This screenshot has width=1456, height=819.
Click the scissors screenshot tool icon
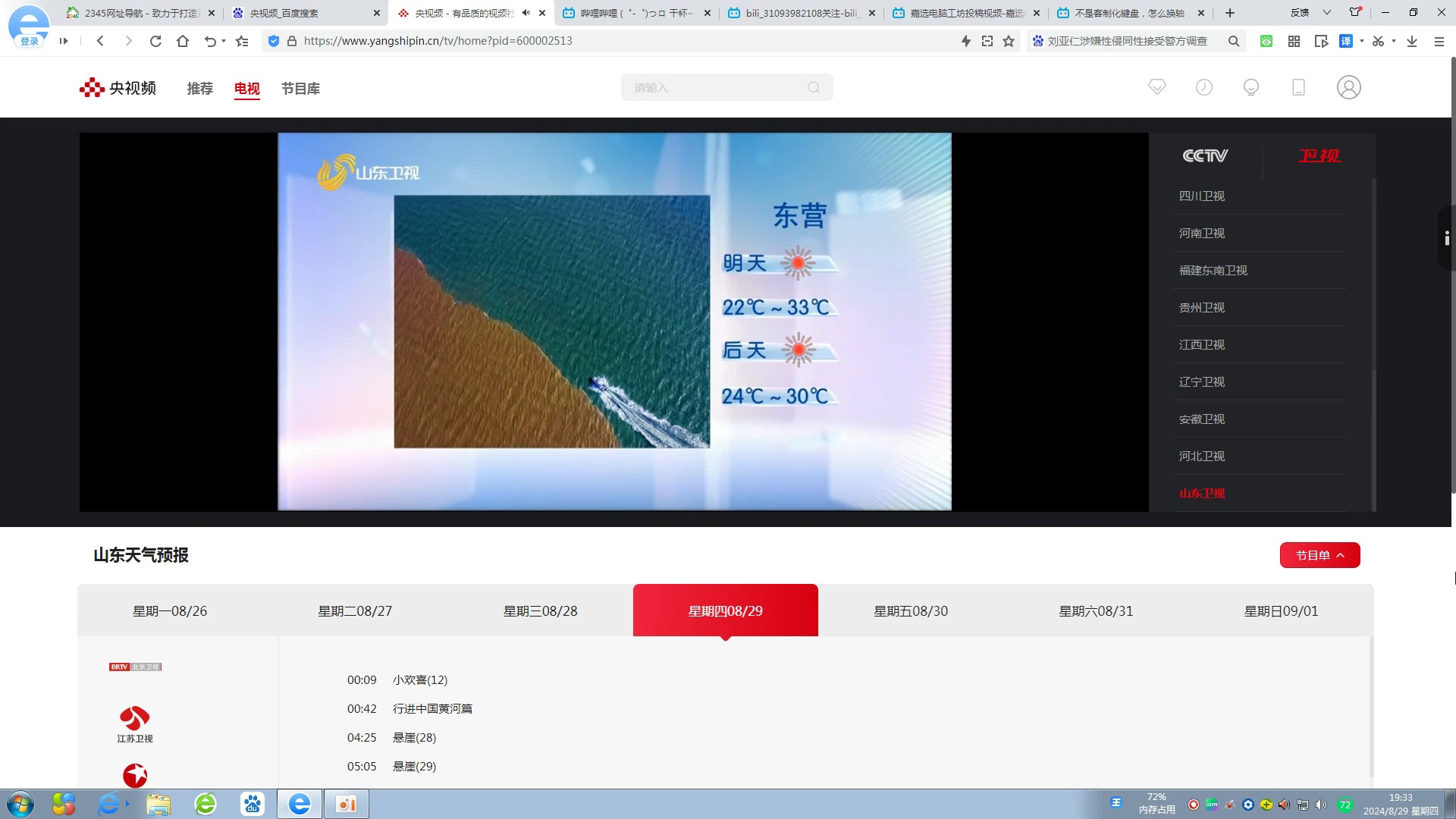(x=1378, y=41)
